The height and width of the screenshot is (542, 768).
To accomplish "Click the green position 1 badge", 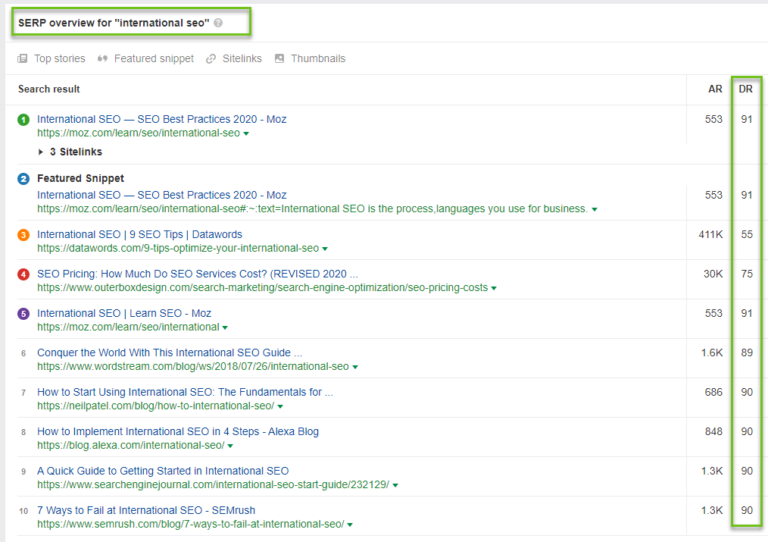I will tap(23, 120).
